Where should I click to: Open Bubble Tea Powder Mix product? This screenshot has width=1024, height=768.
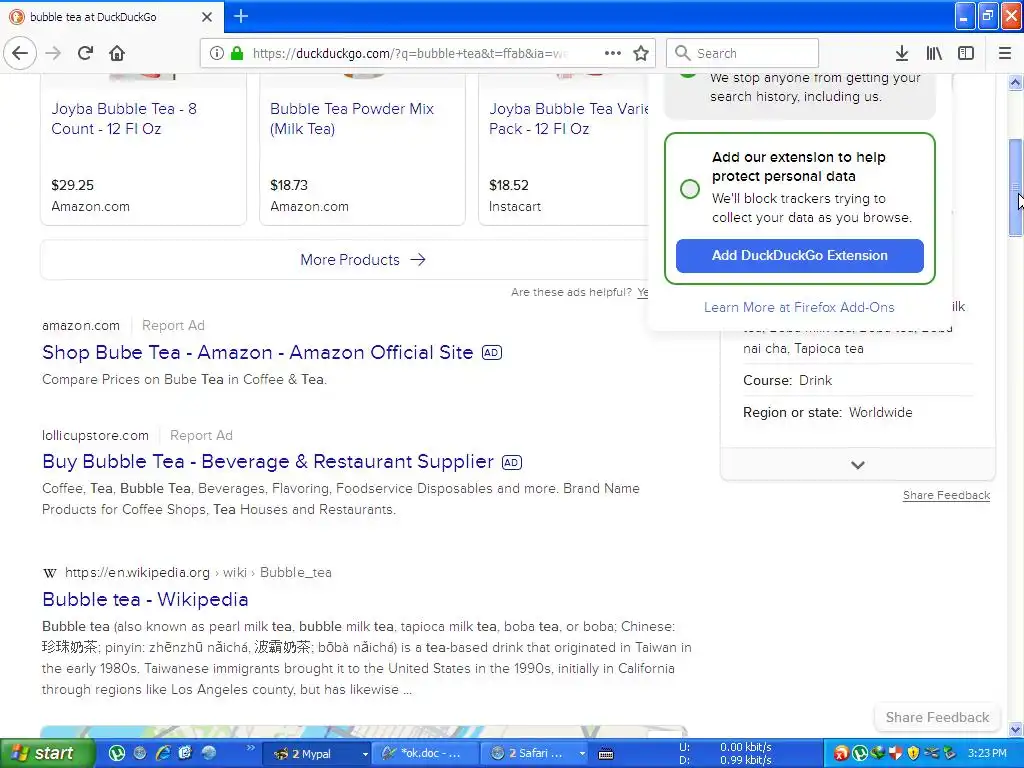click(351, 118)
